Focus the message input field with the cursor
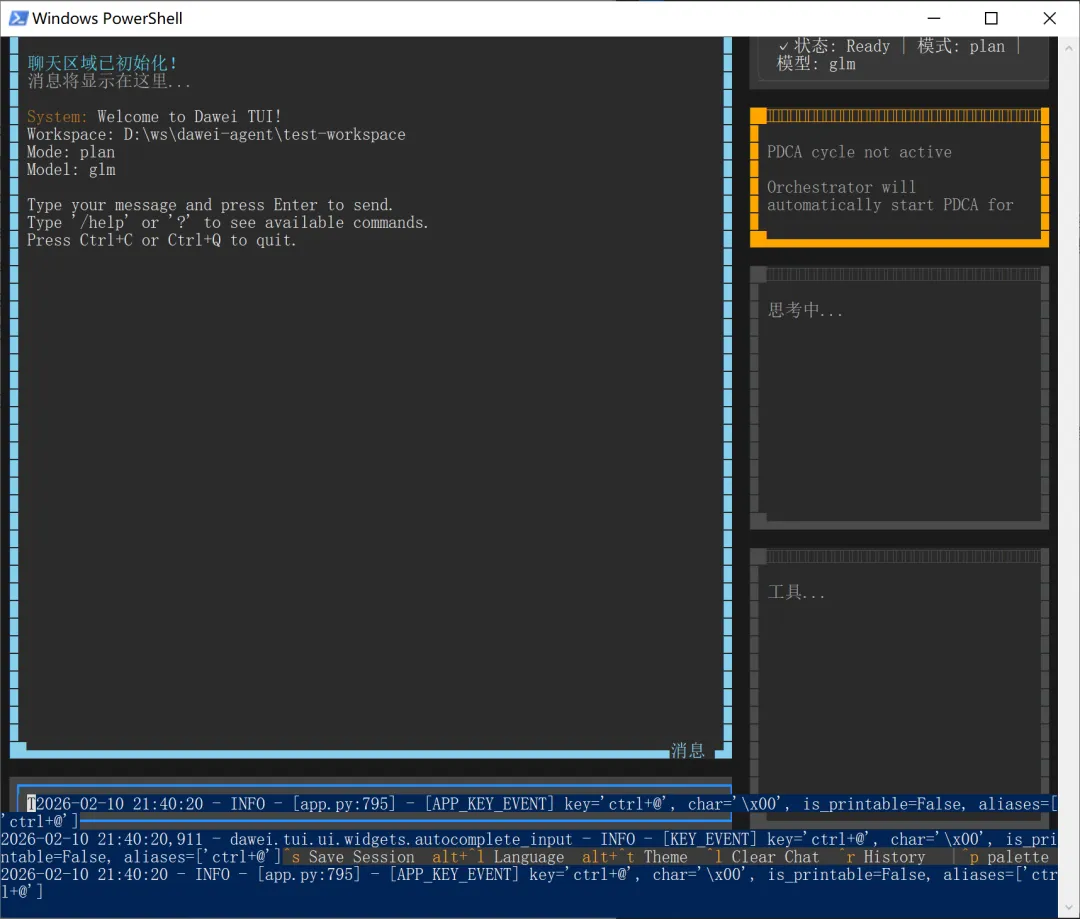Viewport: 1080px width, 919px height. tap(374, 803)
